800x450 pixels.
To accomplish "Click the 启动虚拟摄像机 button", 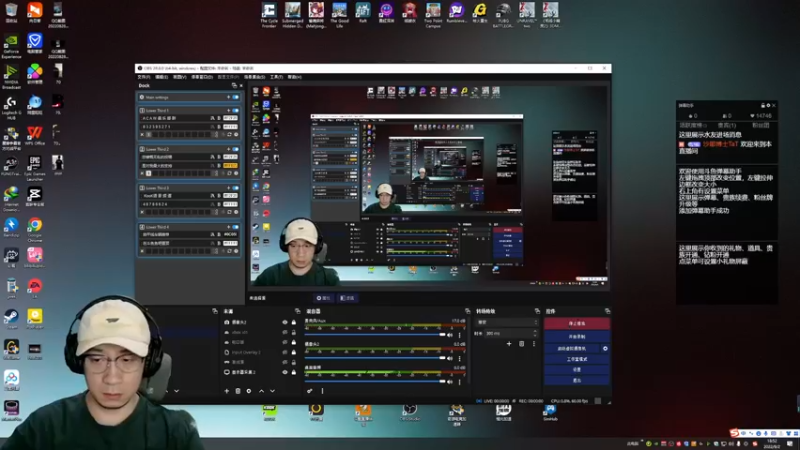I will (x=572, y=348).
